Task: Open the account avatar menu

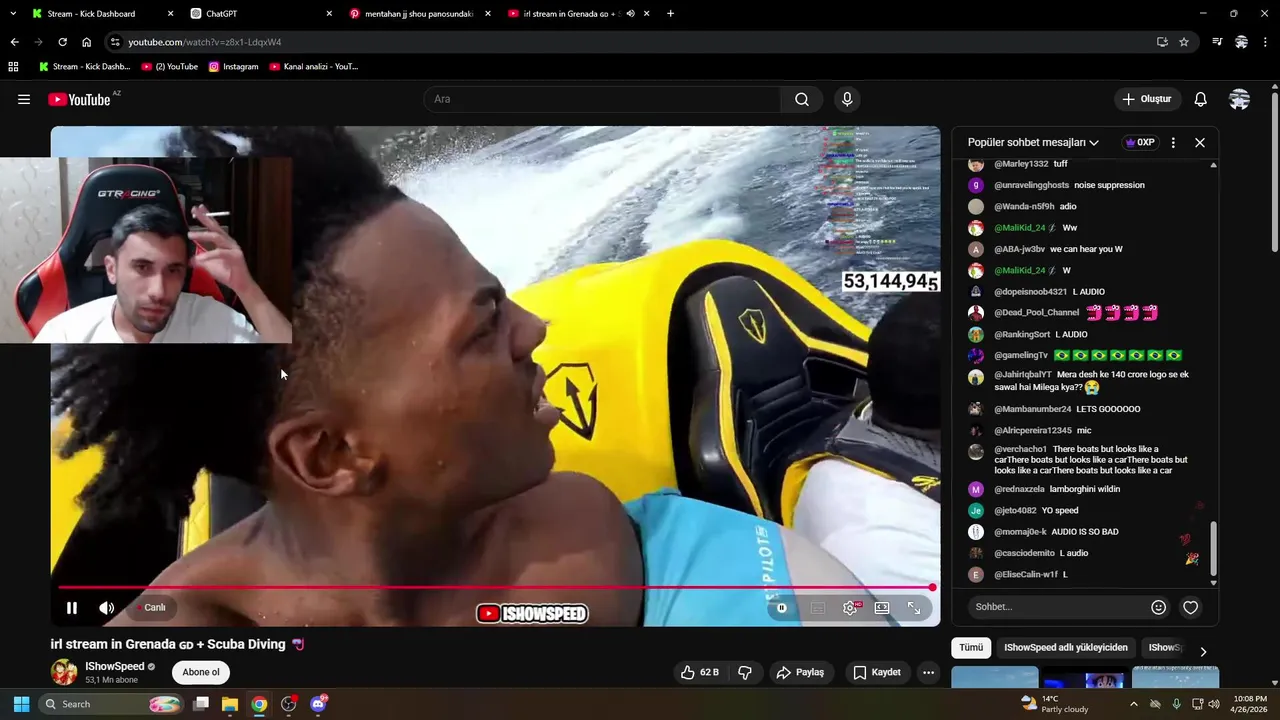Action: (1239, 99)
